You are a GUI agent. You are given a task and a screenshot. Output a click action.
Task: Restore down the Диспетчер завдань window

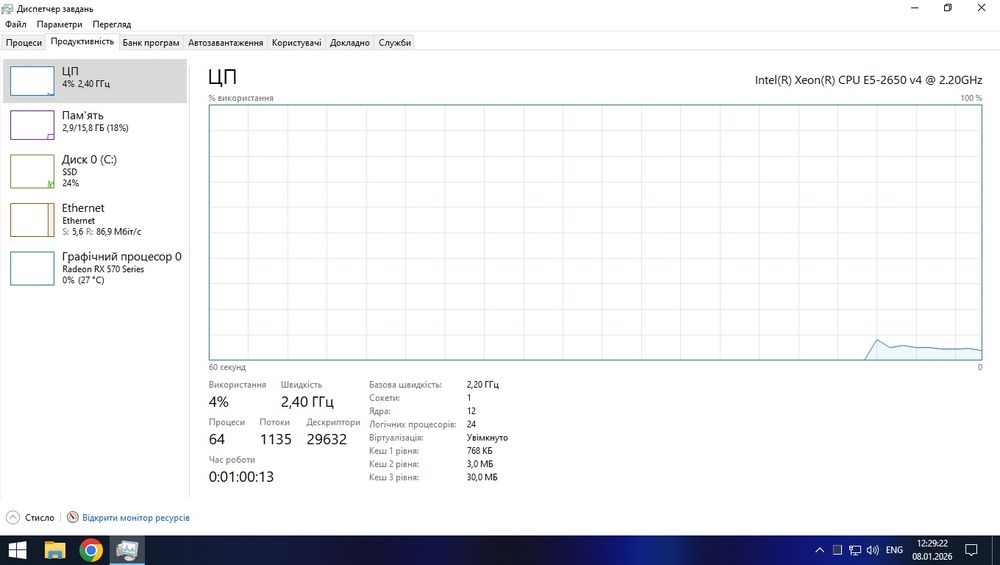tap(948, 8)
